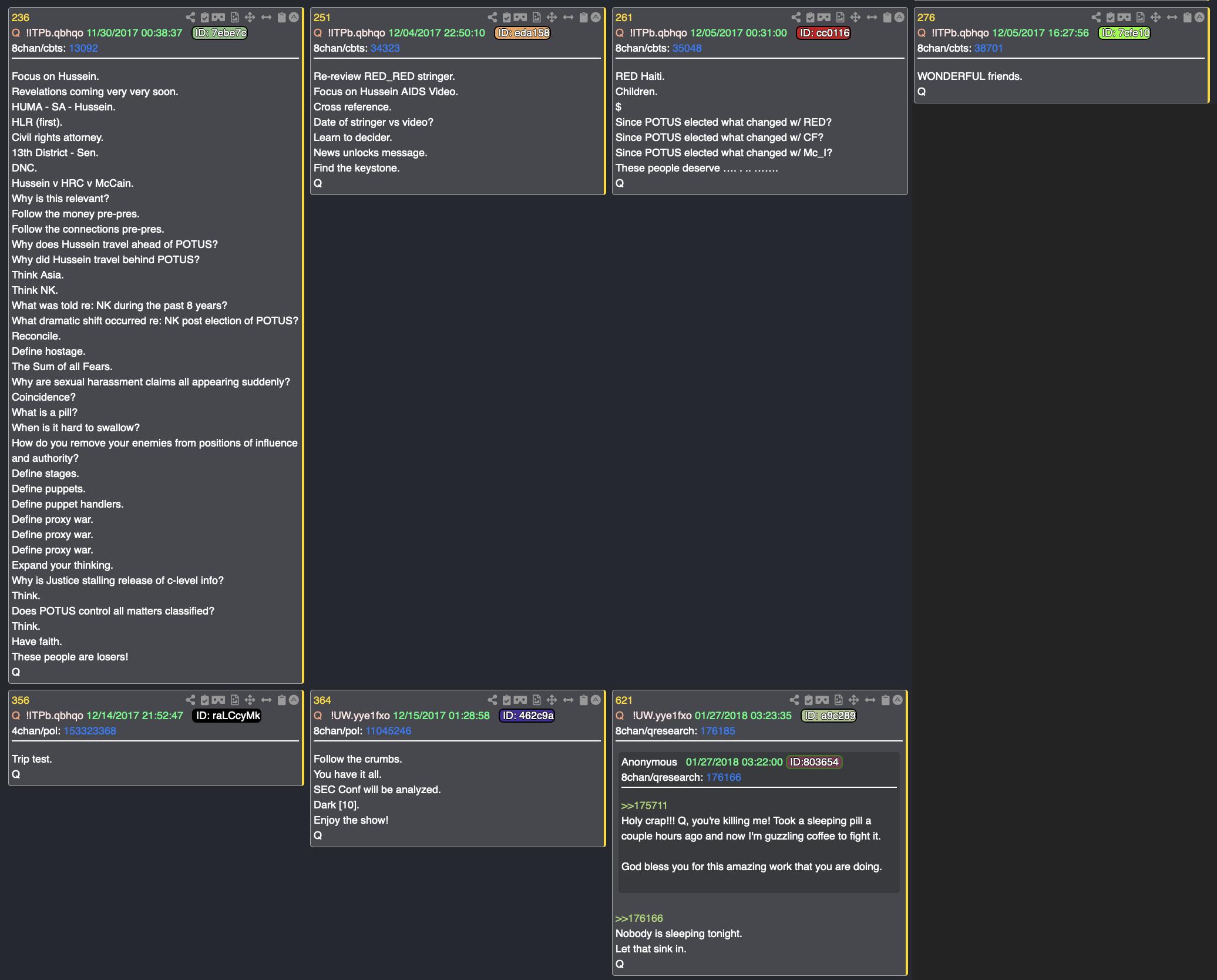Click image file icon on post 356
Image resolution: width=1217 pixels, height=980 pixels.
coord(235,700)
